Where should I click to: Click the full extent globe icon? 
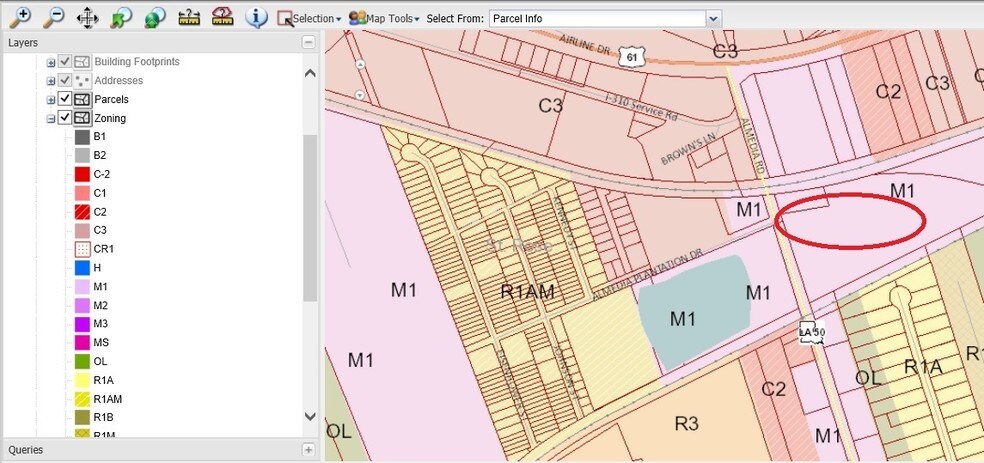[155, 17]
